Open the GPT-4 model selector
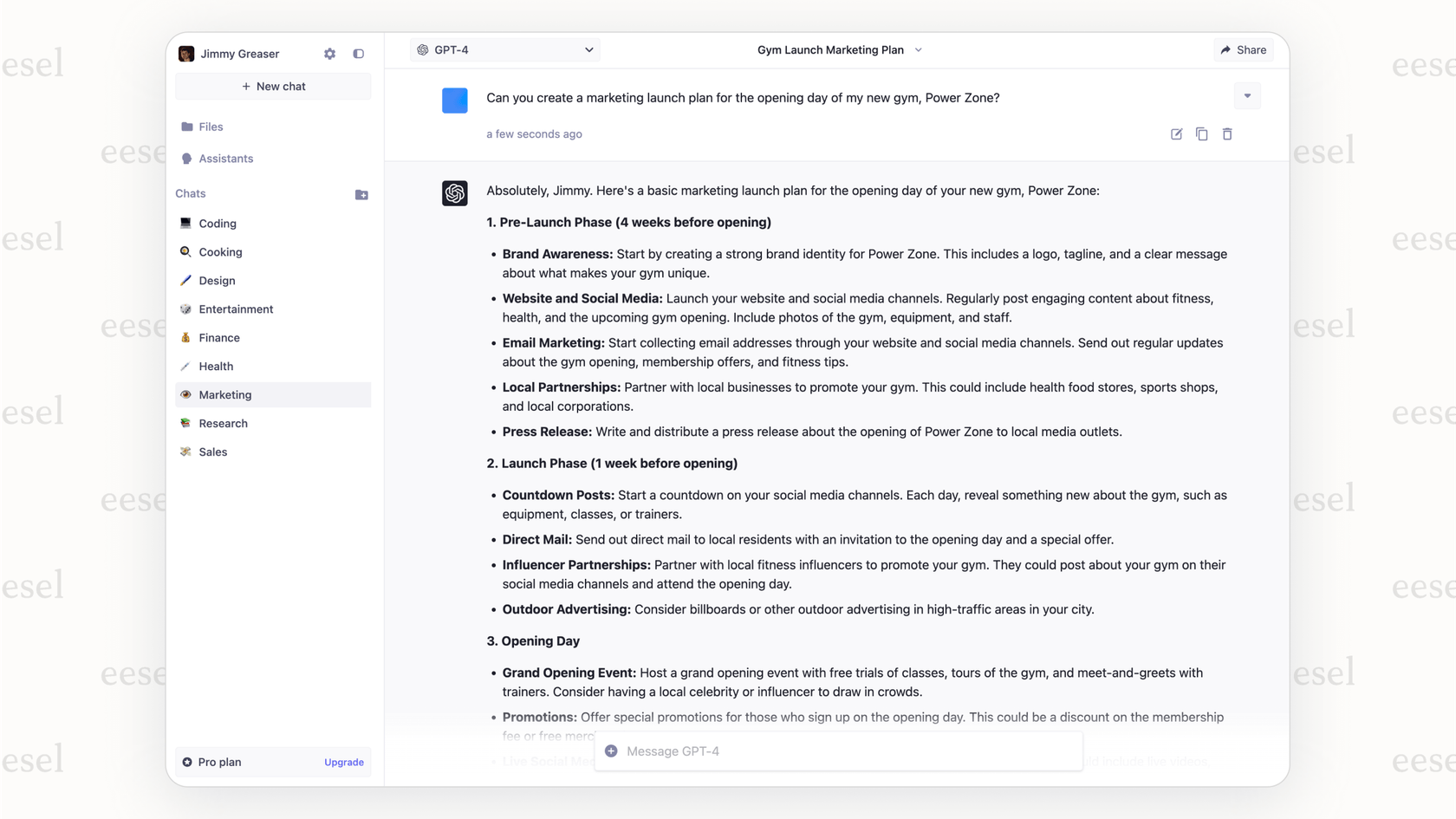1456x819 pixels. (504, 49)
